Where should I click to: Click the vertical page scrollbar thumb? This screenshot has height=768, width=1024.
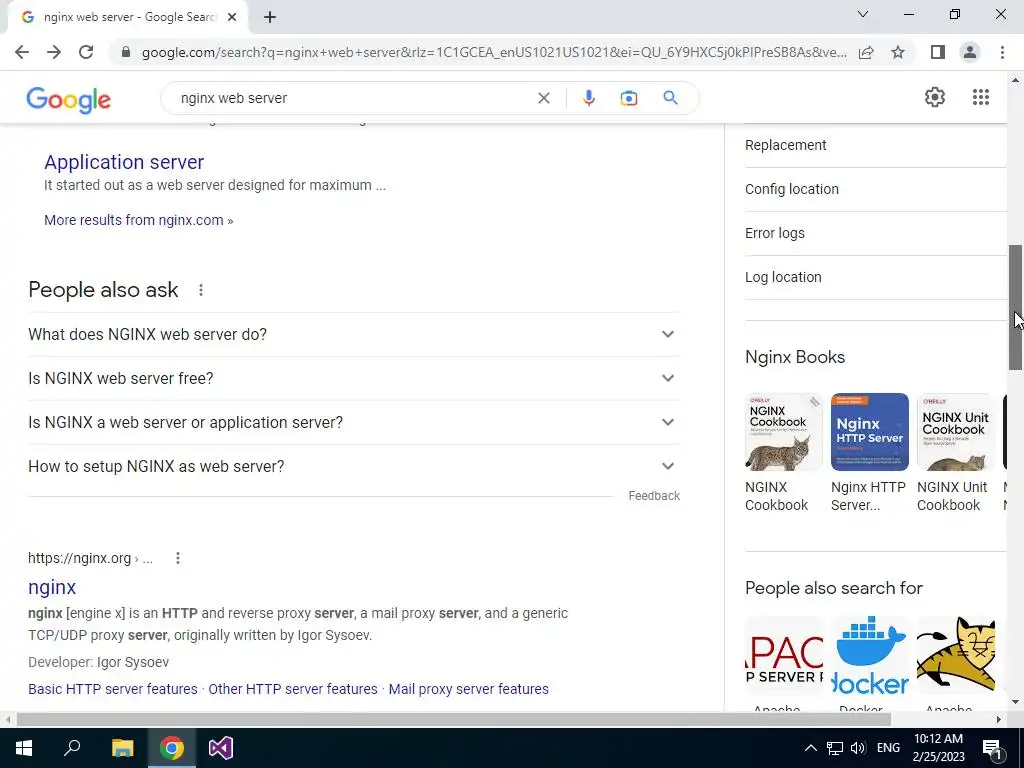click(x=1016, y=307)
